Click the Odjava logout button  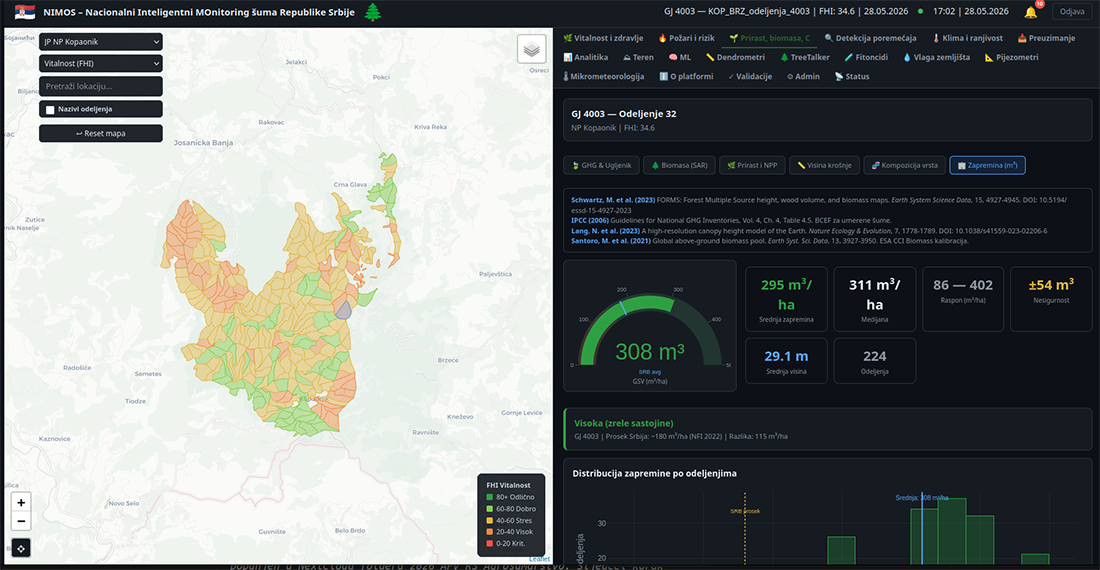click(x=1072, y=12)
